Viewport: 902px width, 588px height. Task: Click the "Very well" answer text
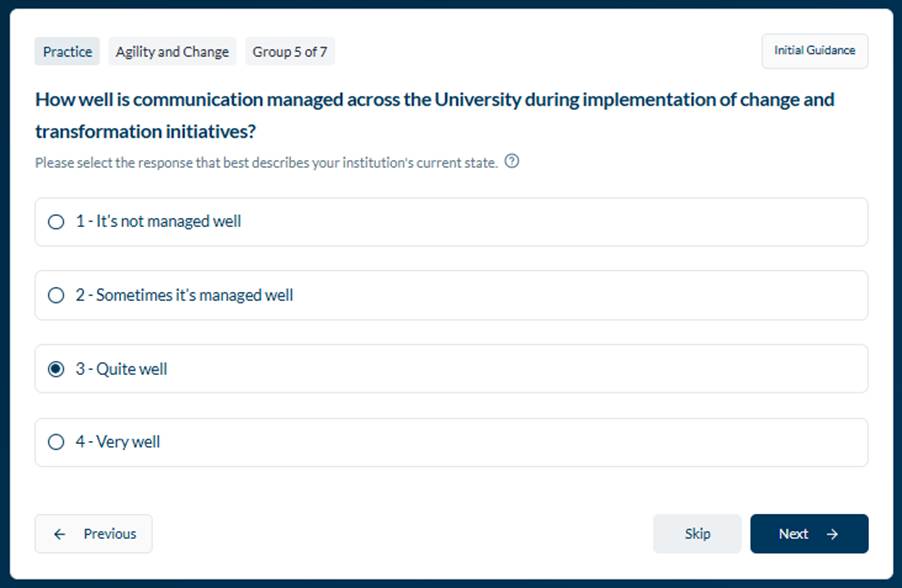coord(128,442)
